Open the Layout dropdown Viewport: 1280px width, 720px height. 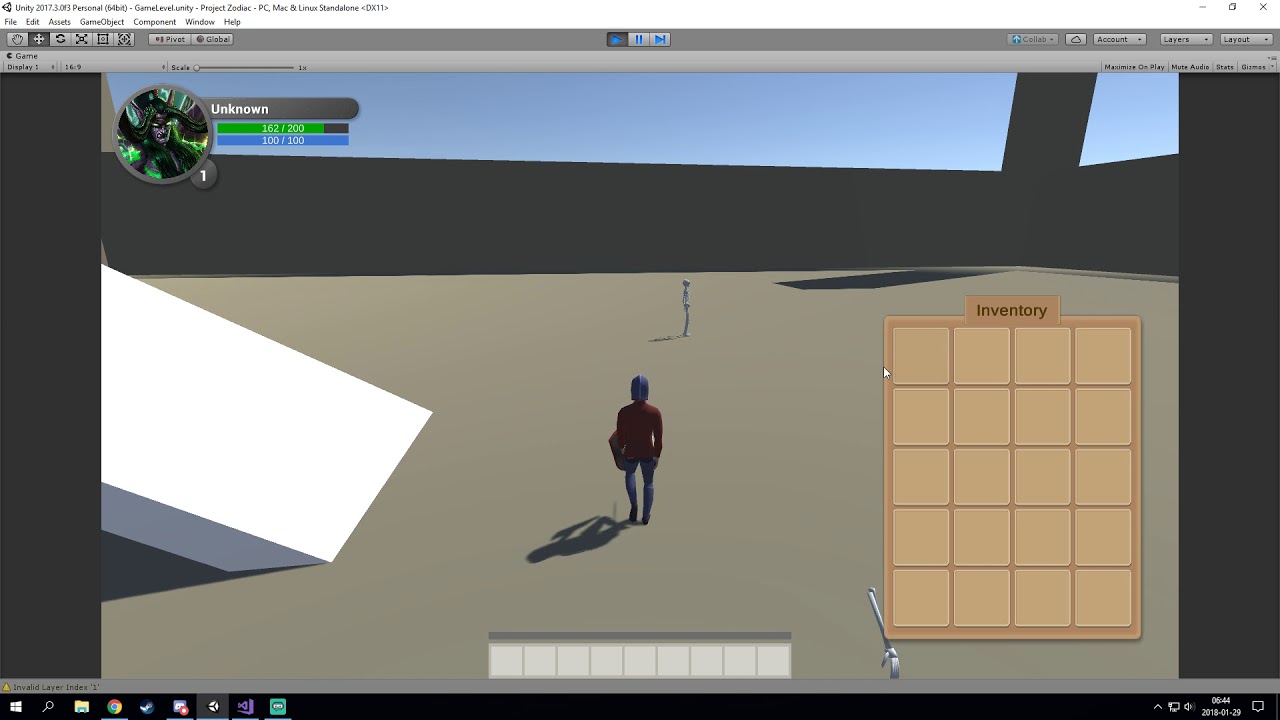[1245, 39]
